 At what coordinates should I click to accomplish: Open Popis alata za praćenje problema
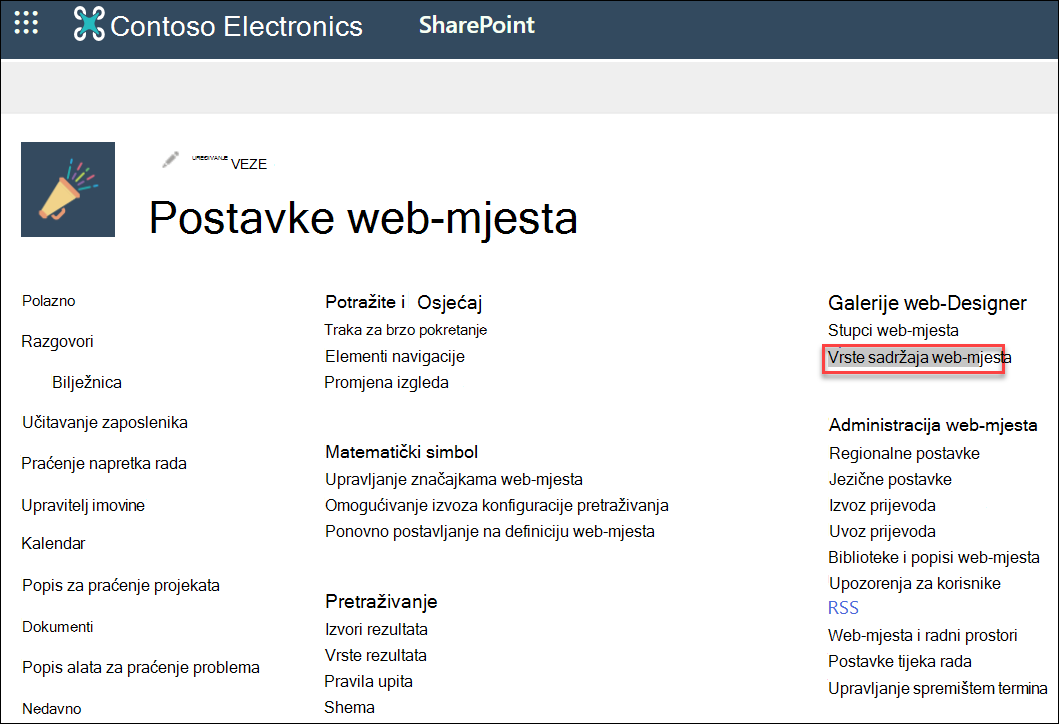click(x=140, y=668)
